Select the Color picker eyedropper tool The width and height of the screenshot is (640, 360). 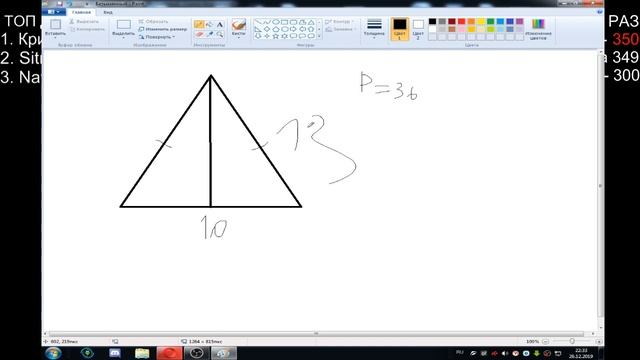209,35
